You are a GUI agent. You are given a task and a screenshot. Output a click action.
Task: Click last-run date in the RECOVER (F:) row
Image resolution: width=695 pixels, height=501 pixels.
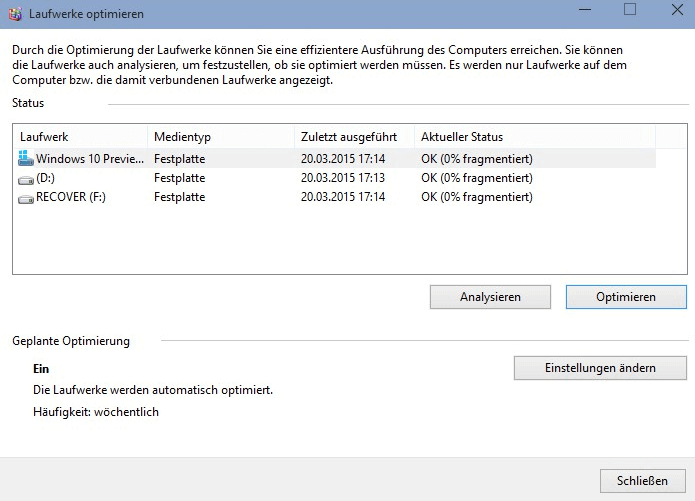343,197
